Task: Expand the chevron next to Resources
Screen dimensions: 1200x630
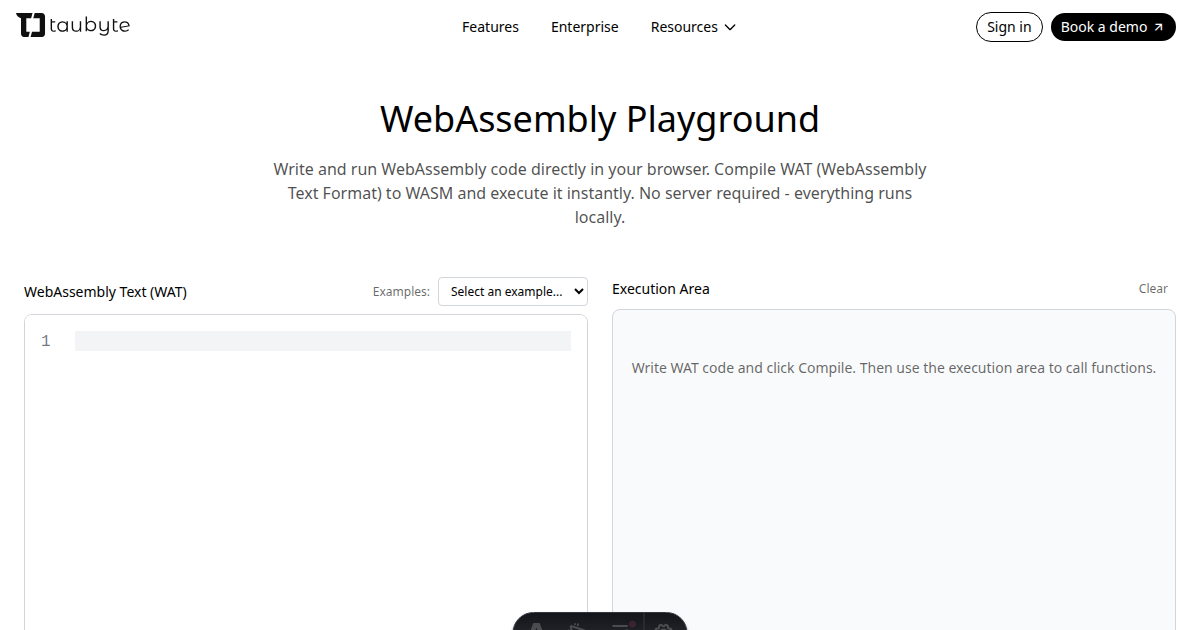Action: tap(730, 27)
